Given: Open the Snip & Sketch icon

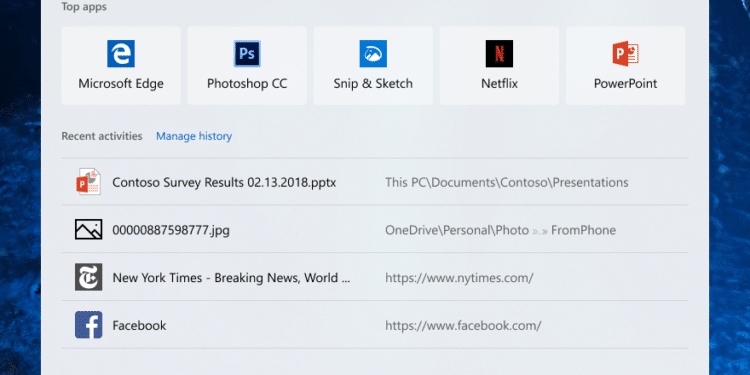Looking at the screenshot, I should (373, 54).
